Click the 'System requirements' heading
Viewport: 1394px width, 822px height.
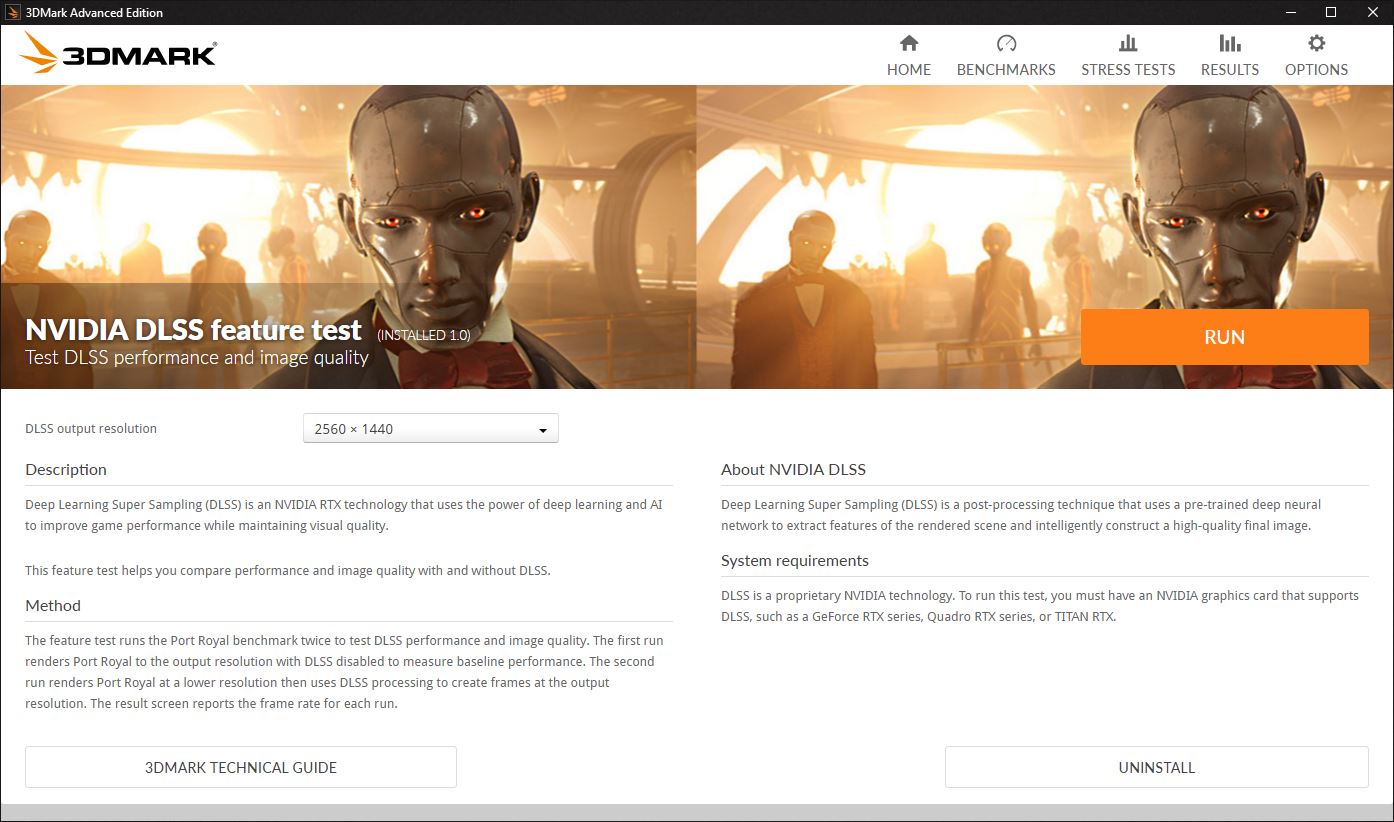(795, 561)
